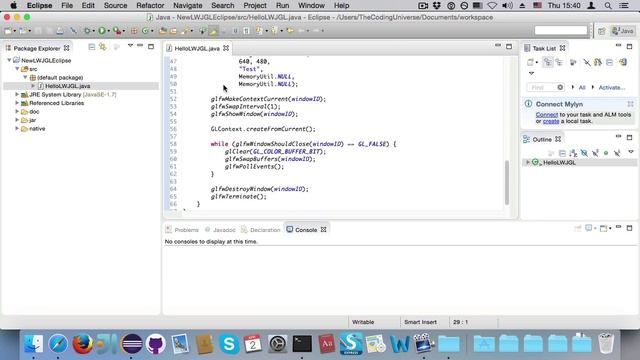Click Sort icon in Outline toolbar
This screenshot has height=360, width=640.
click(573, 153)
